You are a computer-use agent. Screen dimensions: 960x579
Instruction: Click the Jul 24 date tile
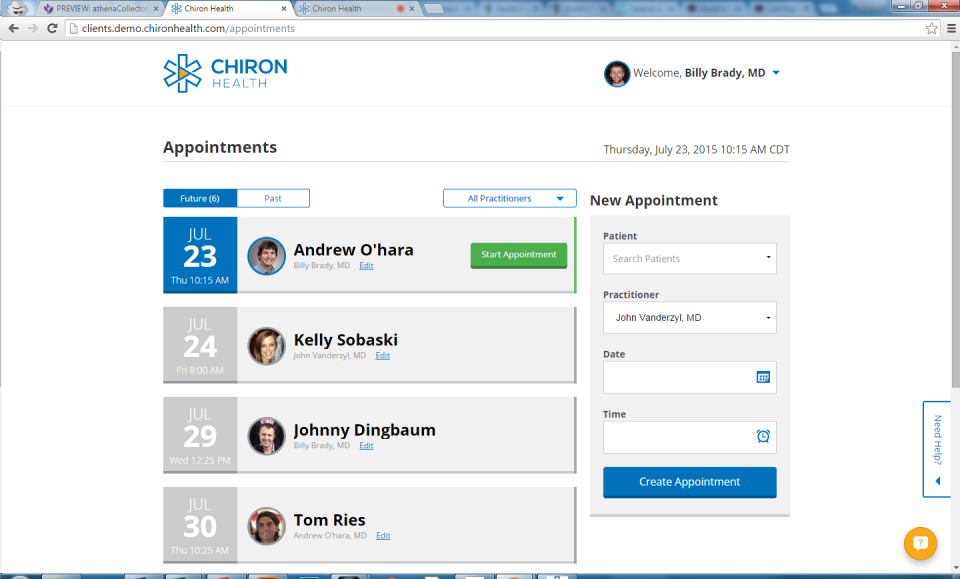pos(200,345)
